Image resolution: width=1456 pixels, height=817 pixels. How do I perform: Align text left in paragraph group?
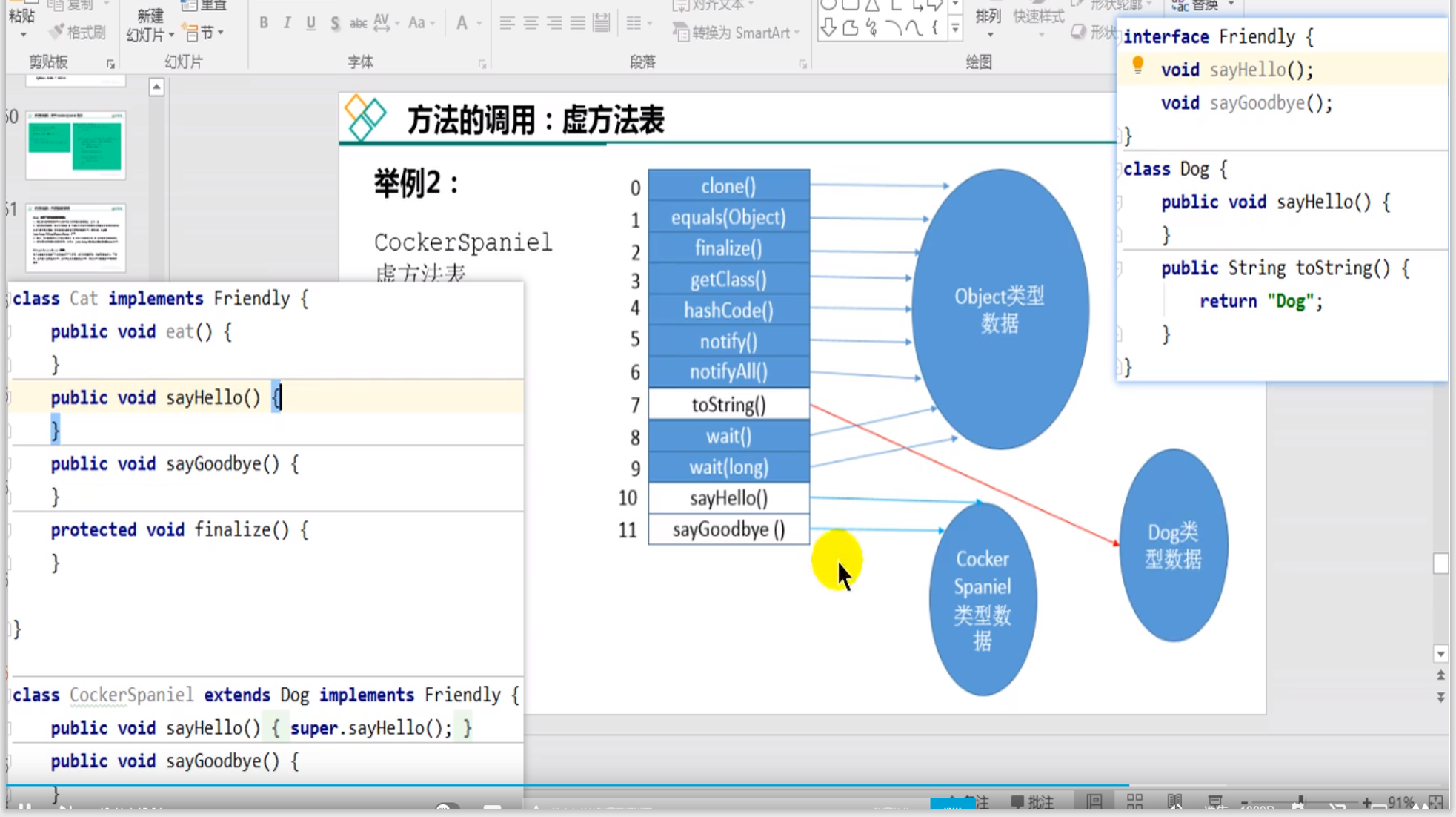tap(507, 23)
